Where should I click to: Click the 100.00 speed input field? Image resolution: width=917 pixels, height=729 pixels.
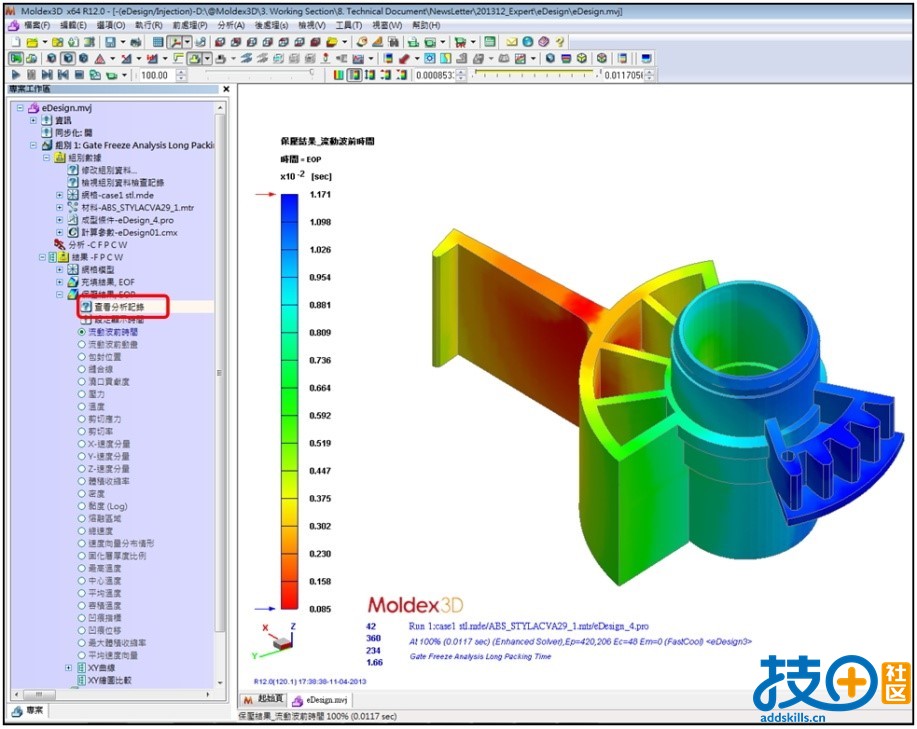coord(157,75)
